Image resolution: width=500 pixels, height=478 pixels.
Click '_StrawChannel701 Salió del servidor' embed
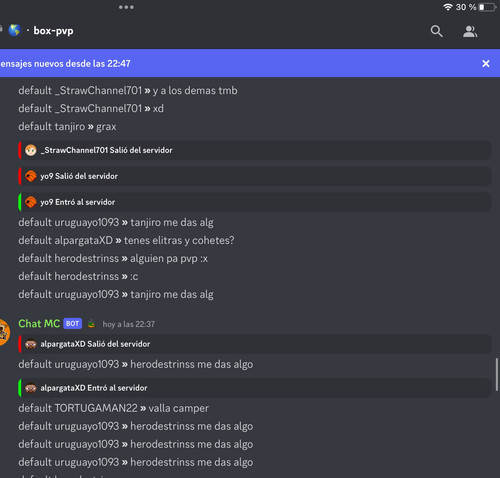(x=255, y=150)
